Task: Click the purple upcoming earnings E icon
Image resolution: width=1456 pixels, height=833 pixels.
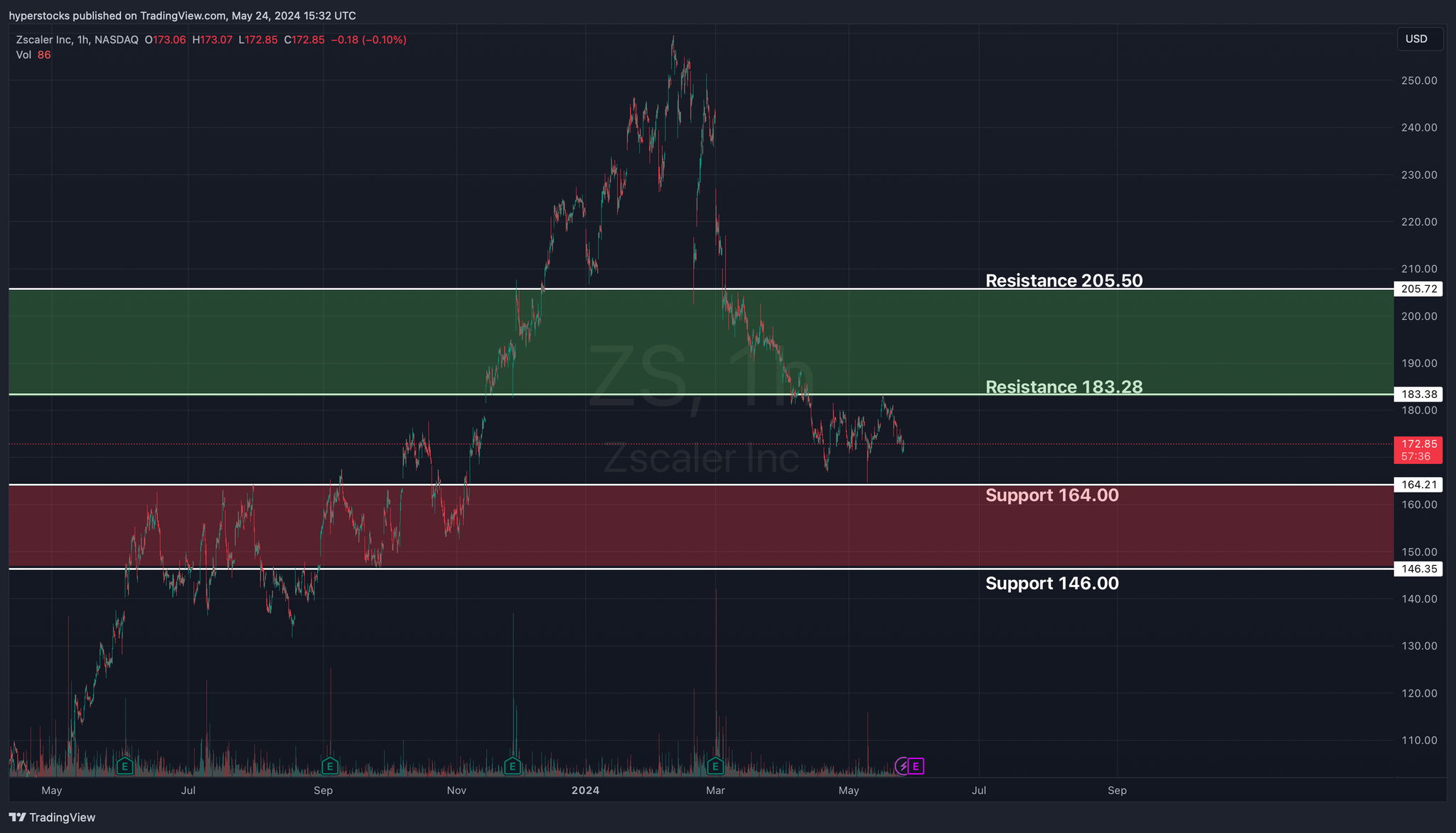Action: pos(916,766)
